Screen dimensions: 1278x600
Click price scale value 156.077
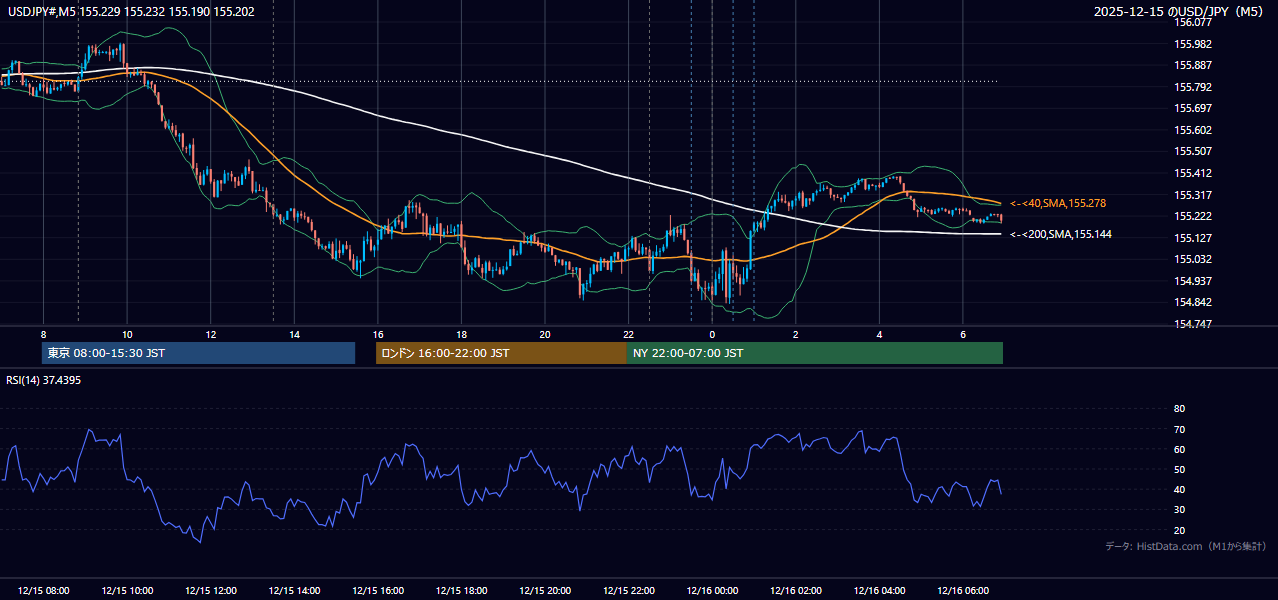[x=1192, y=22]
